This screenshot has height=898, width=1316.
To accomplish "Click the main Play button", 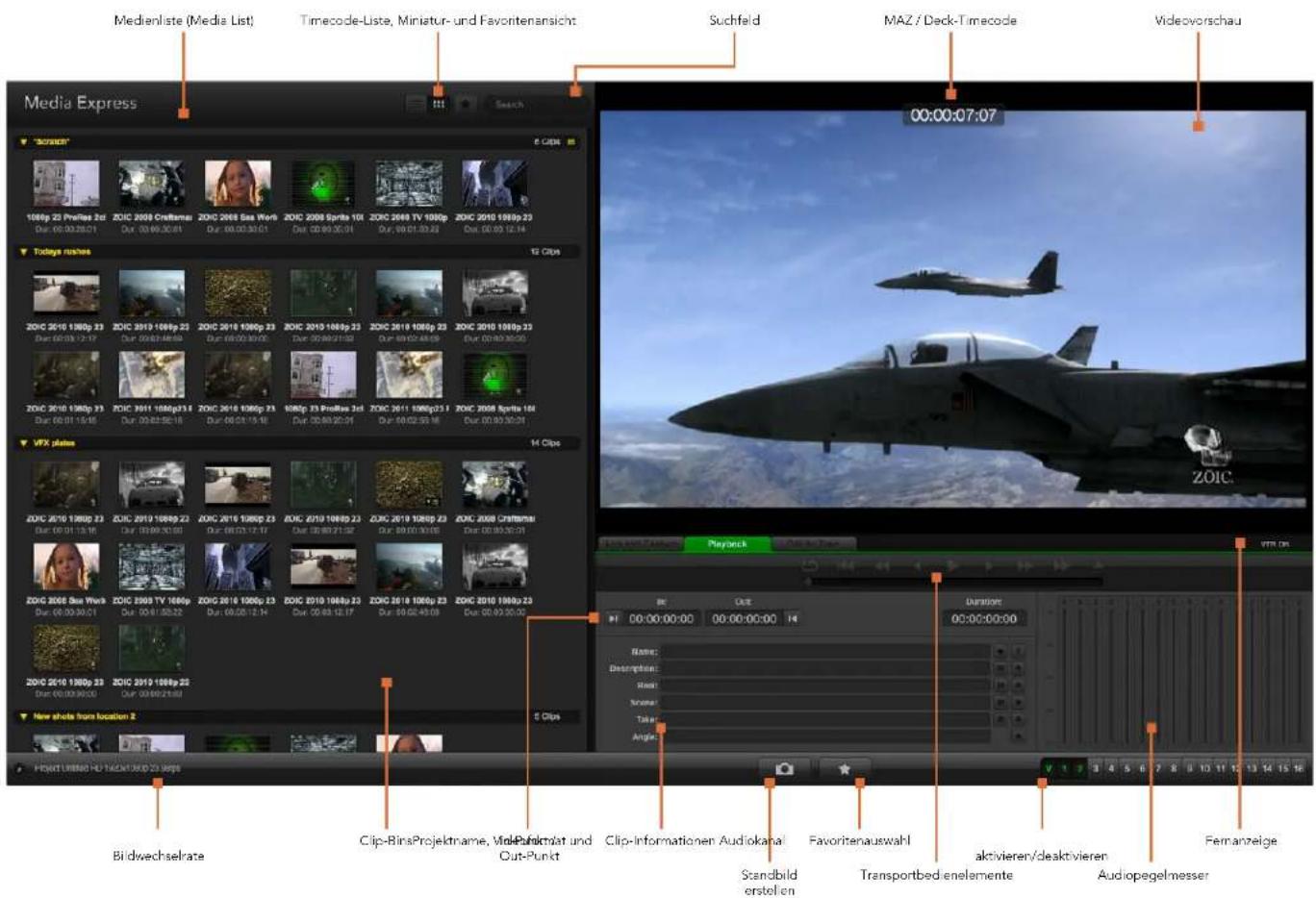I will (x=952, y=565).
